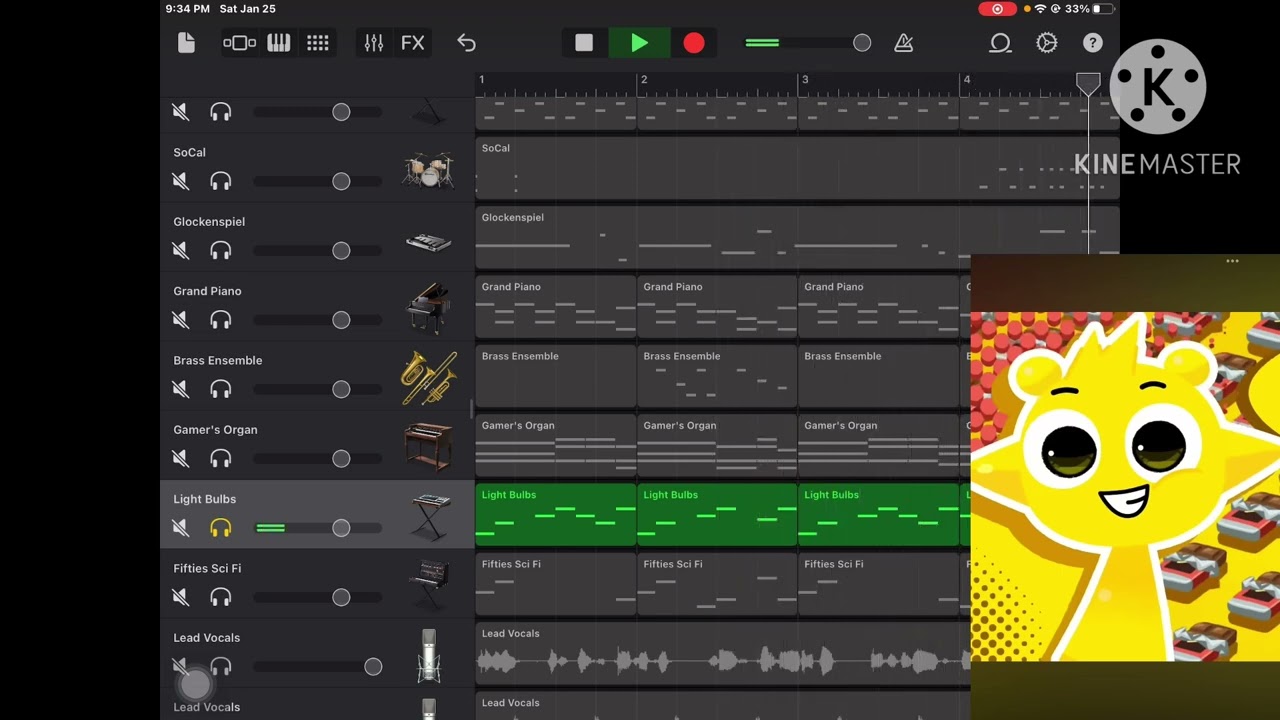
Task: Open the help question mark
Action: pos(1093,43)
